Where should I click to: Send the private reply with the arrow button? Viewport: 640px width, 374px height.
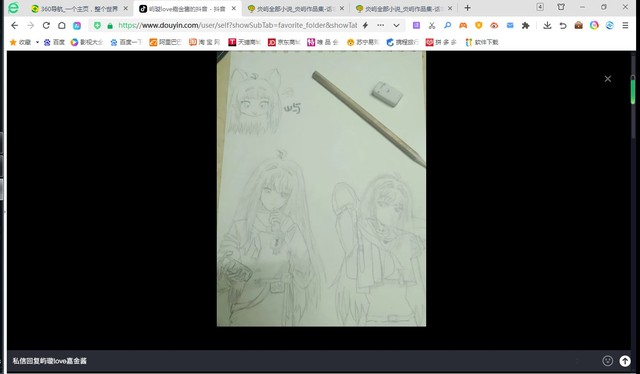[x=625, y=361]
